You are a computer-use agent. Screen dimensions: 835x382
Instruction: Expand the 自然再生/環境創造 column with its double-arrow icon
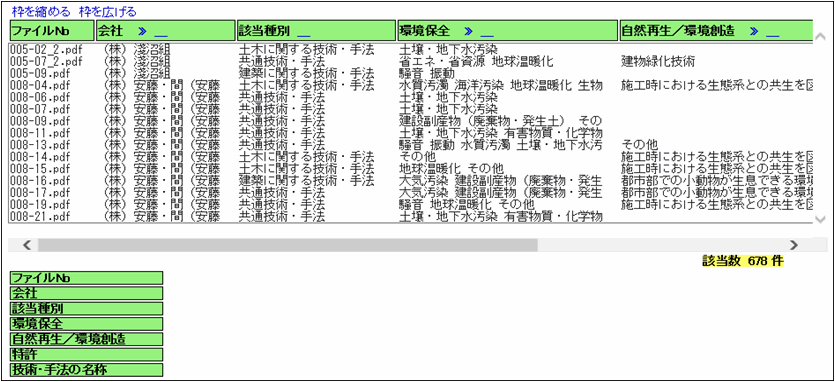pos(754,31)
